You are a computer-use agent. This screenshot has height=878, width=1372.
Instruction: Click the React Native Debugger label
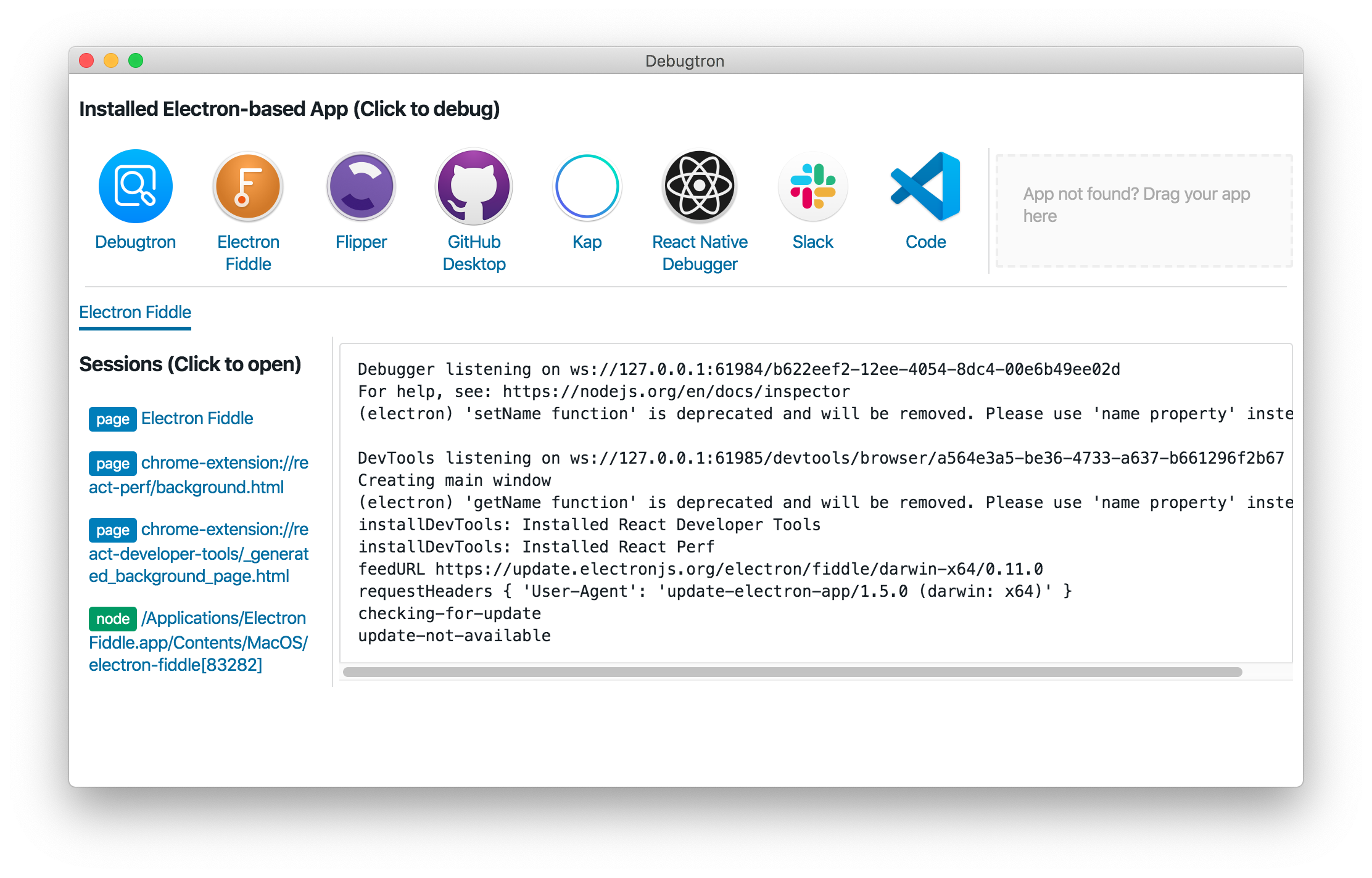coord(700,253)
